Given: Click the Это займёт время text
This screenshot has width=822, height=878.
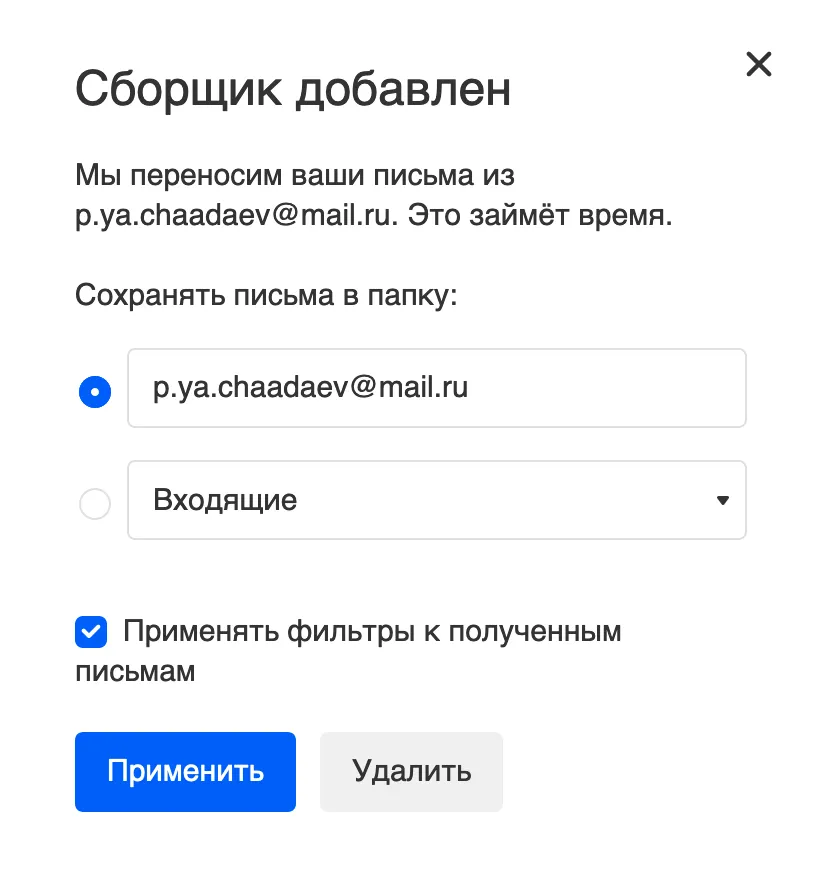Looking at the screenshot, I should [540, 215].
